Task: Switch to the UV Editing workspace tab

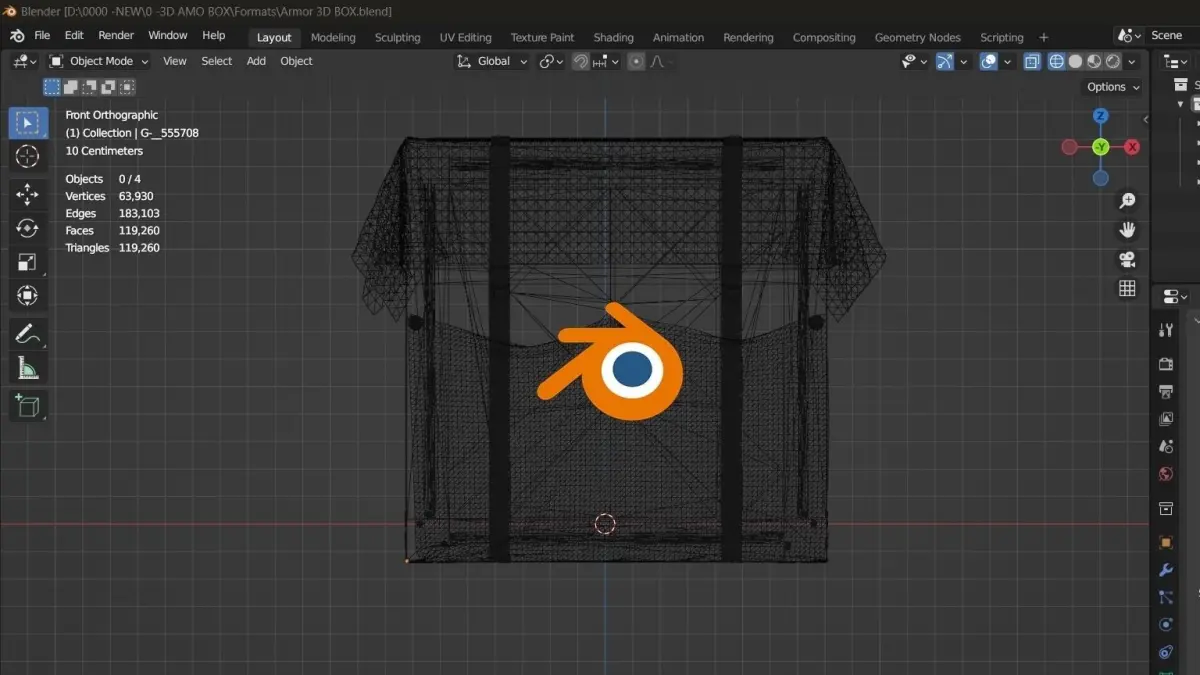Action: click(x=466, y=37)
